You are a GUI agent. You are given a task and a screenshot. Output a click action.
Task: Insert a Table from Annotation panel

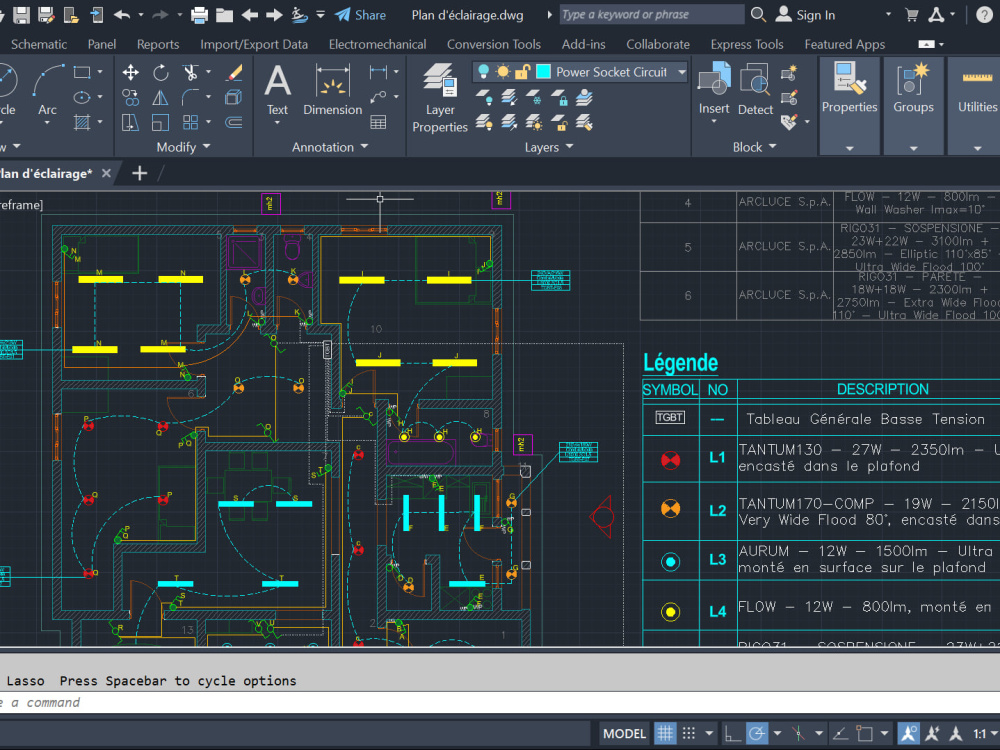point(378,122)
